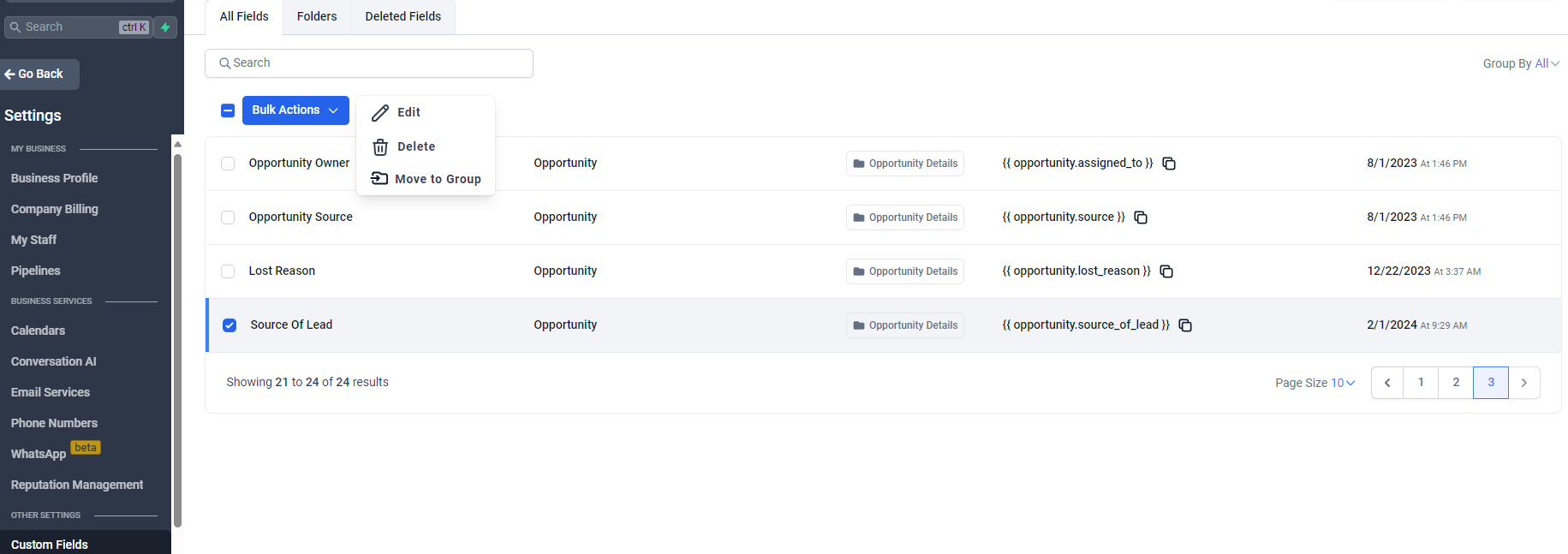Open the Bulk Actions dropdown
This screenshot has height=554, width=1568.
pyautogui.click(x=295, y=110)
